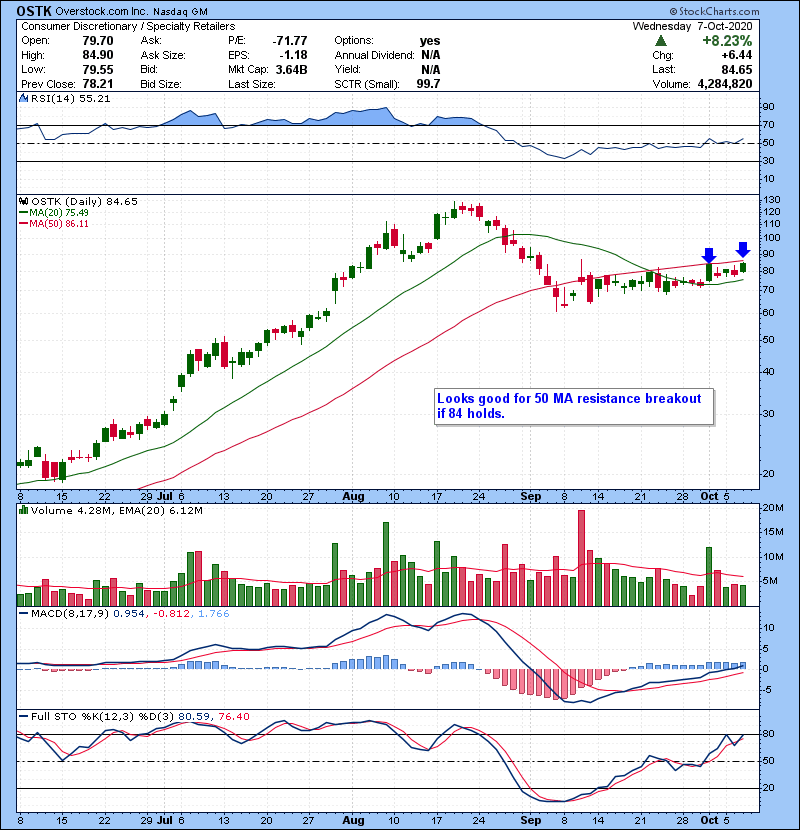Click the 90 RSI axis label
The height and width of the screenshot is (830, 800).
(769, 107)
